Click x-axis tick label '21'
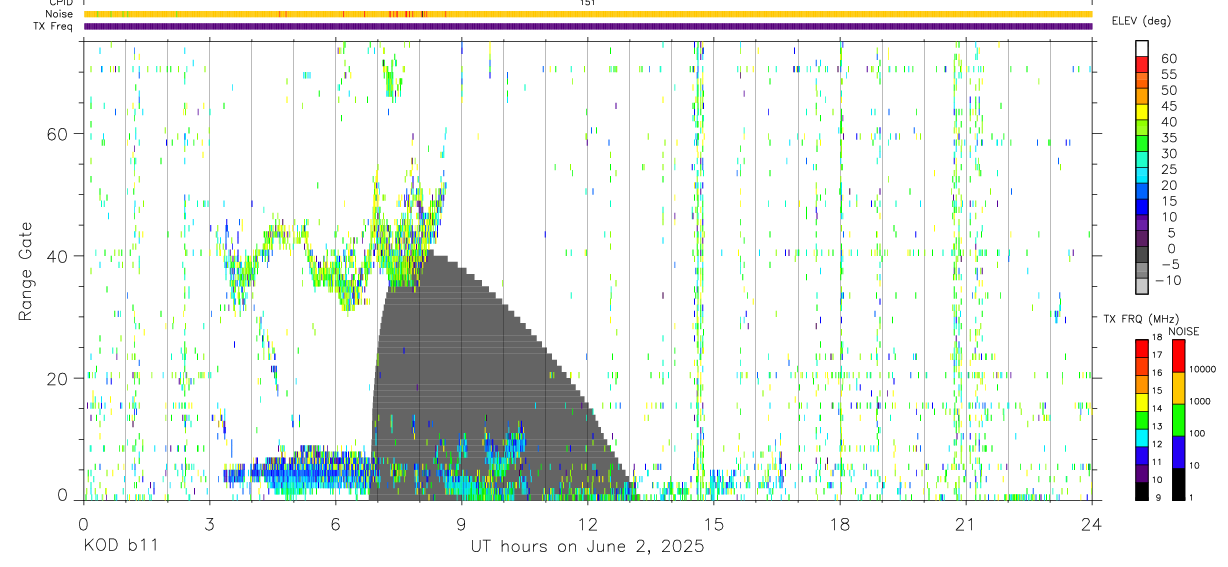Screen dimensions: 1228x567 [x=966, y=523]
